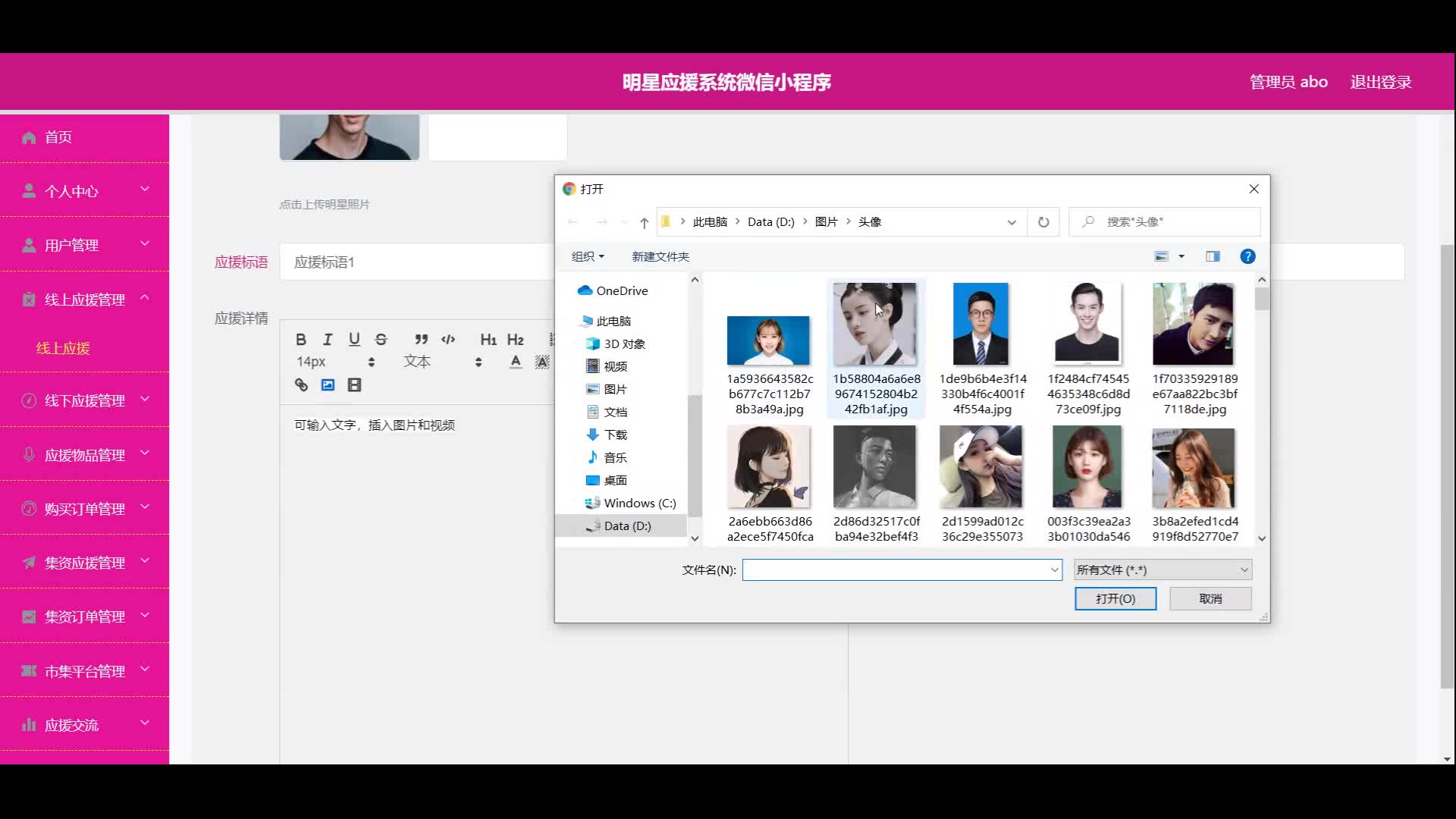The width and height of the screenshot is (1456, 819).
Task: Toggle bold formatting in editor toolbar
Action: tap(301, 339)
